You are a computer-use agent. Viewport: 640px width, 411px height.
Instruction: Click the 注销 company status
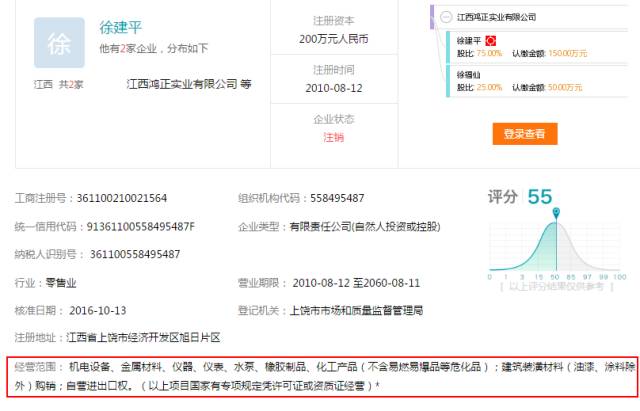point(333,137)
